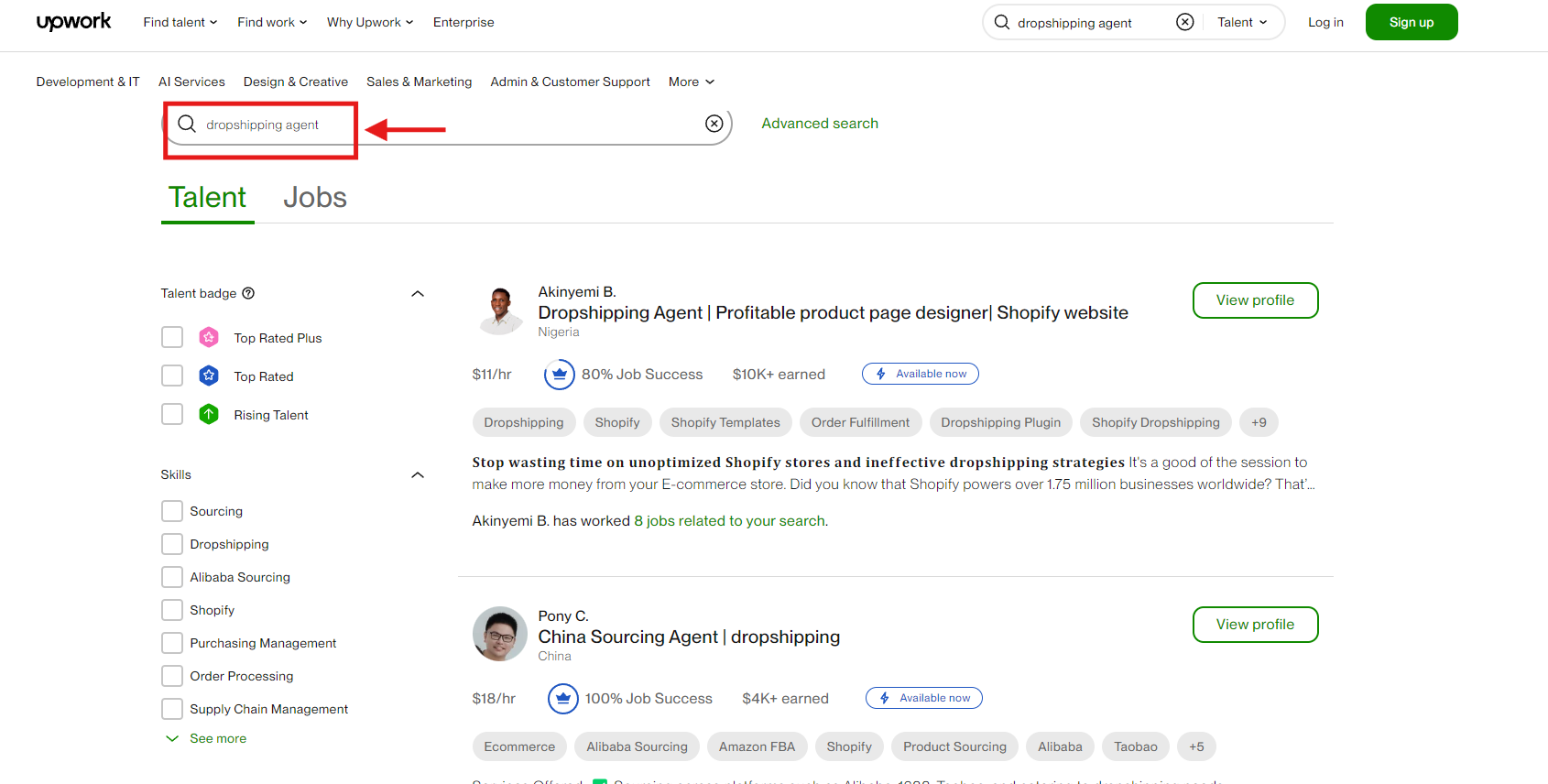The image size is (1548, 784).
Task: Click the main dropshipping agent search field
Action: pyautogui.click(x=449, y=124)
